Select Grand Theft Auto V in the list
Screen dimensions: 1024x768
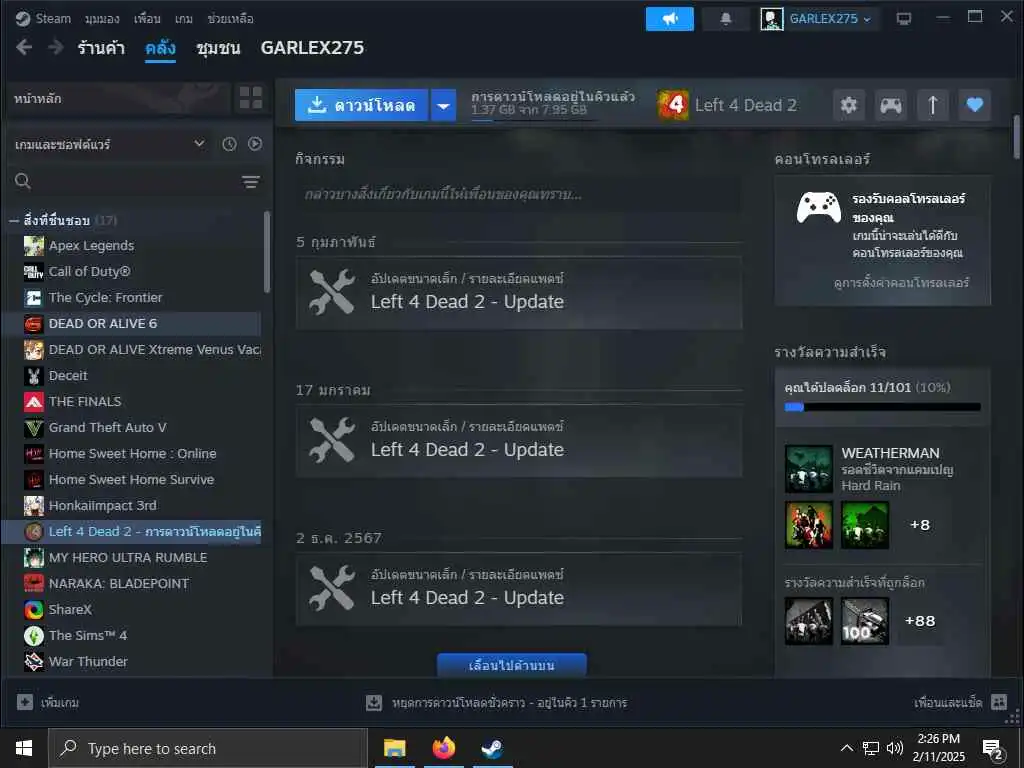coord(131,428)
